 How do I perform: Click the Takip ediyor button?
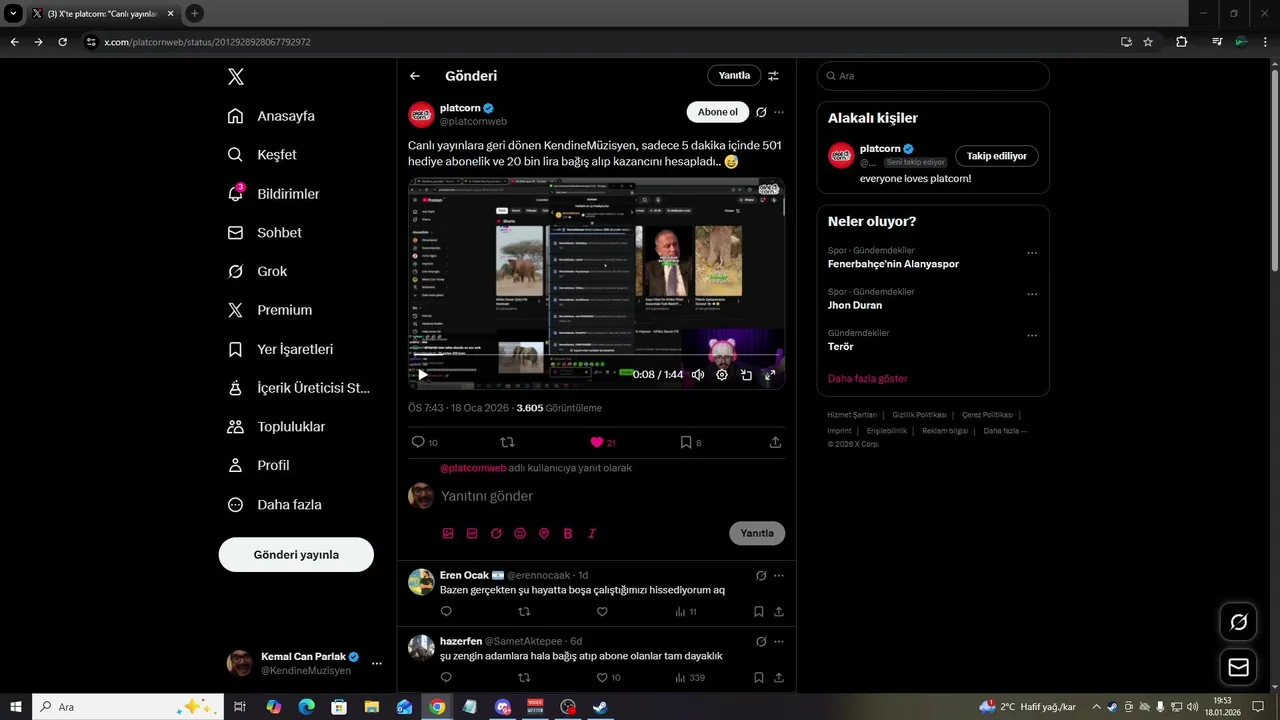(997, 156)
